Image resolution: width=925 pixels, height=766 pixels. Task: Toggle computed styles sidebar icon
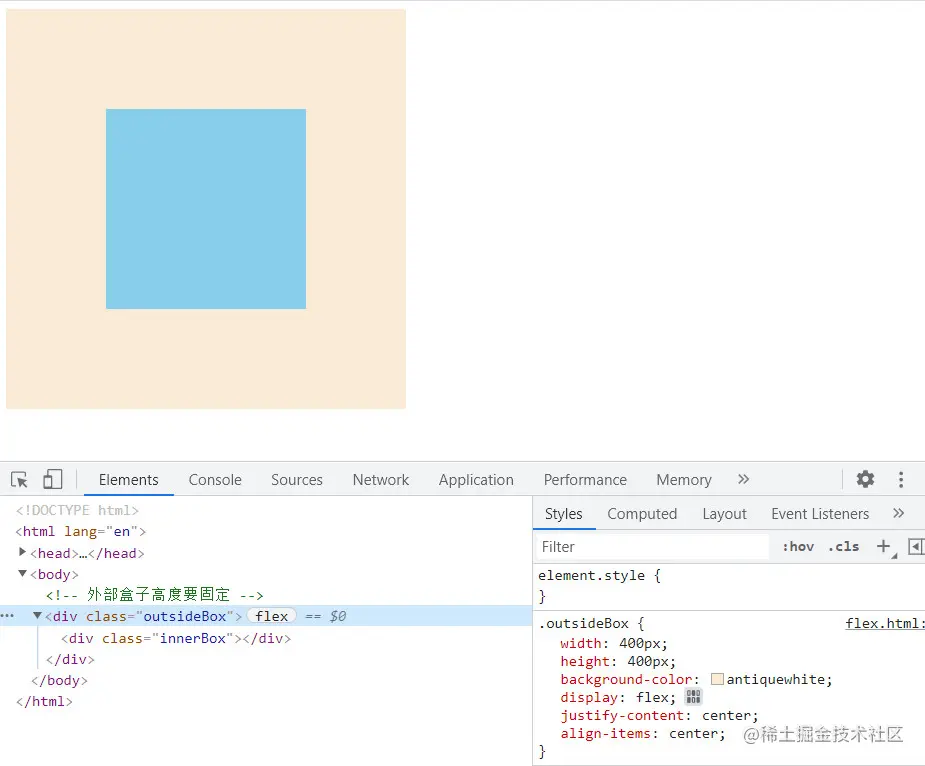pos(916,546)
